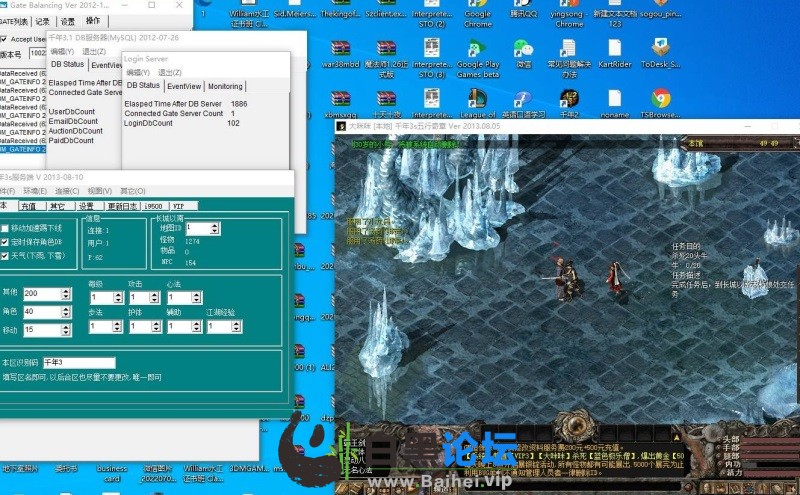Open the 腾讯QQ desktop shortcut
The width and height of the screenshot is (800, 495).
tap(523, 9)
